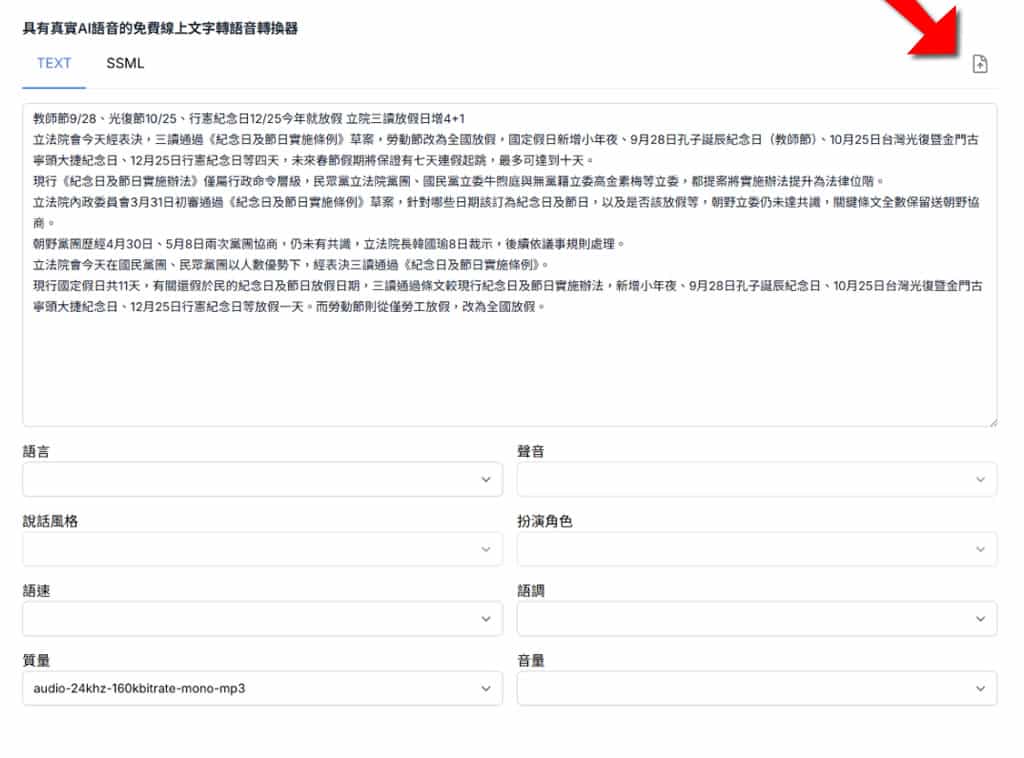The width and height of the screenshot is (1024, 758).
Task: Click the 語言 field label
Action: [36, 451]
